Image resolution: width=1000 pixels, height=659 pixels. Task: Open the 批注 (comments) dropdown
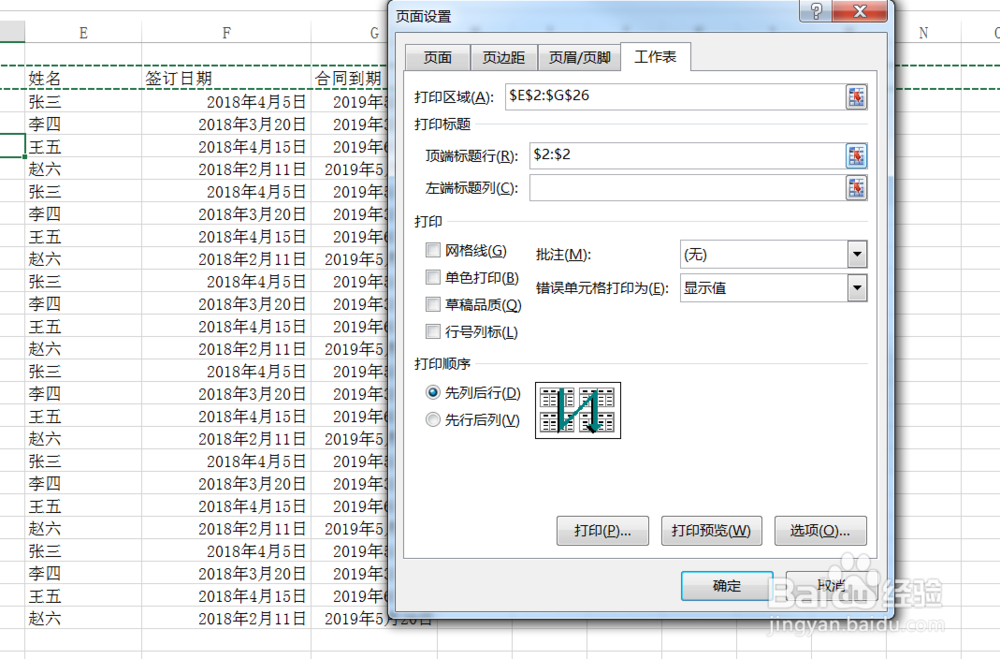[857, 253]
